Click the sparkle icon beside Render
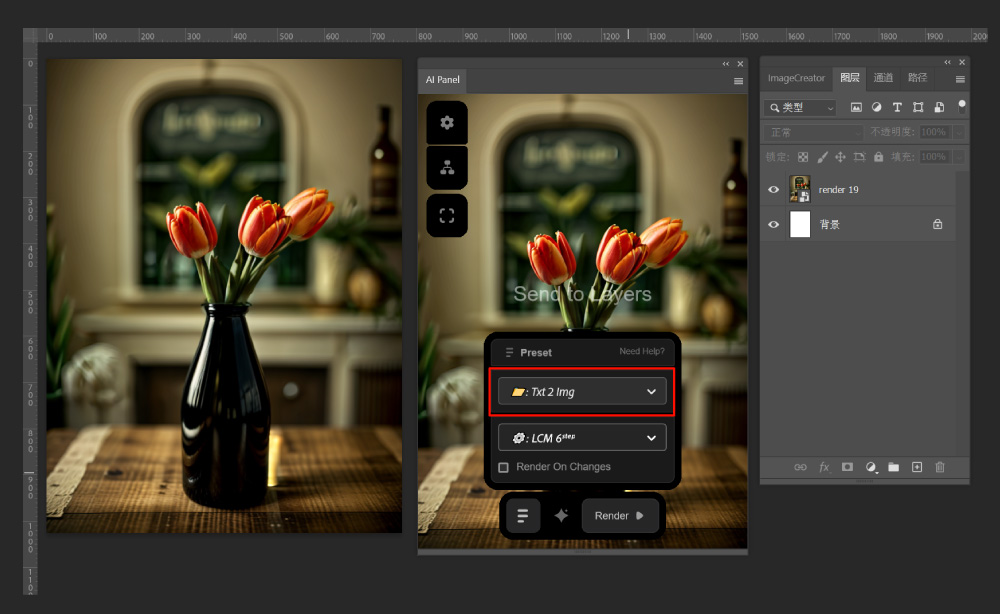 pyautogui.click(x=561, y=516)
